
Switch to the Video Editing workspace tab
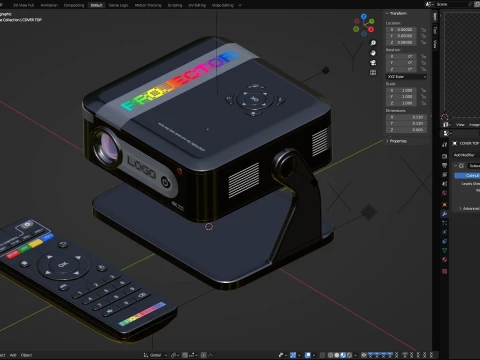pos(223,5)
